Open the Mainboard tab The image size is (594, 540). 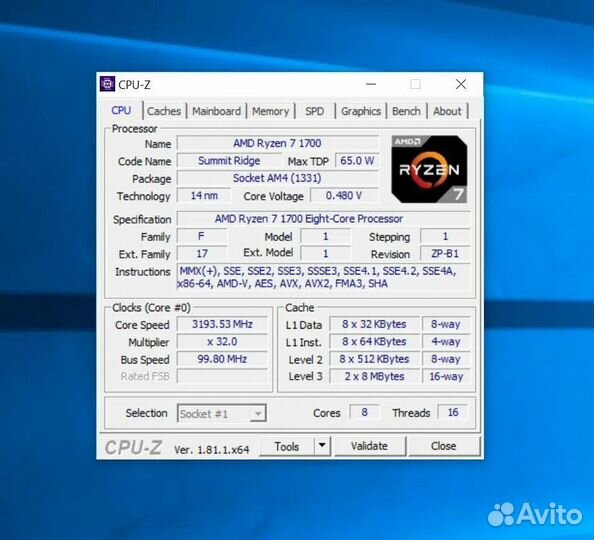pyautogui.click(x=216, y=111)
